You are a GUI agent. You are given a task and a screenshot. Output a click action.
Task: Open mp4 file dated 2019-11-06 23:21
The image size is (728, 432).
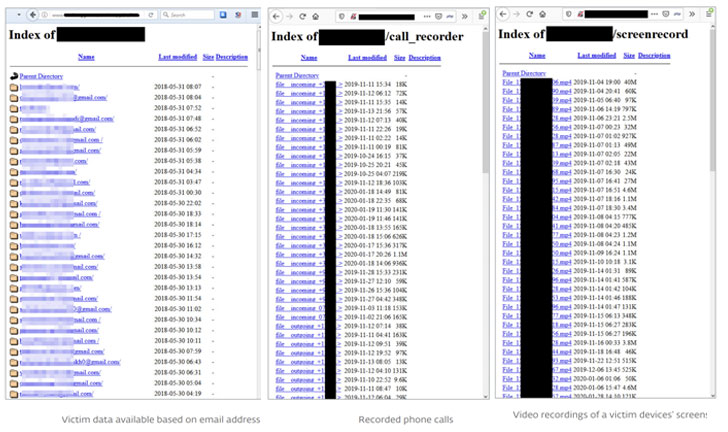pos(537,118)
